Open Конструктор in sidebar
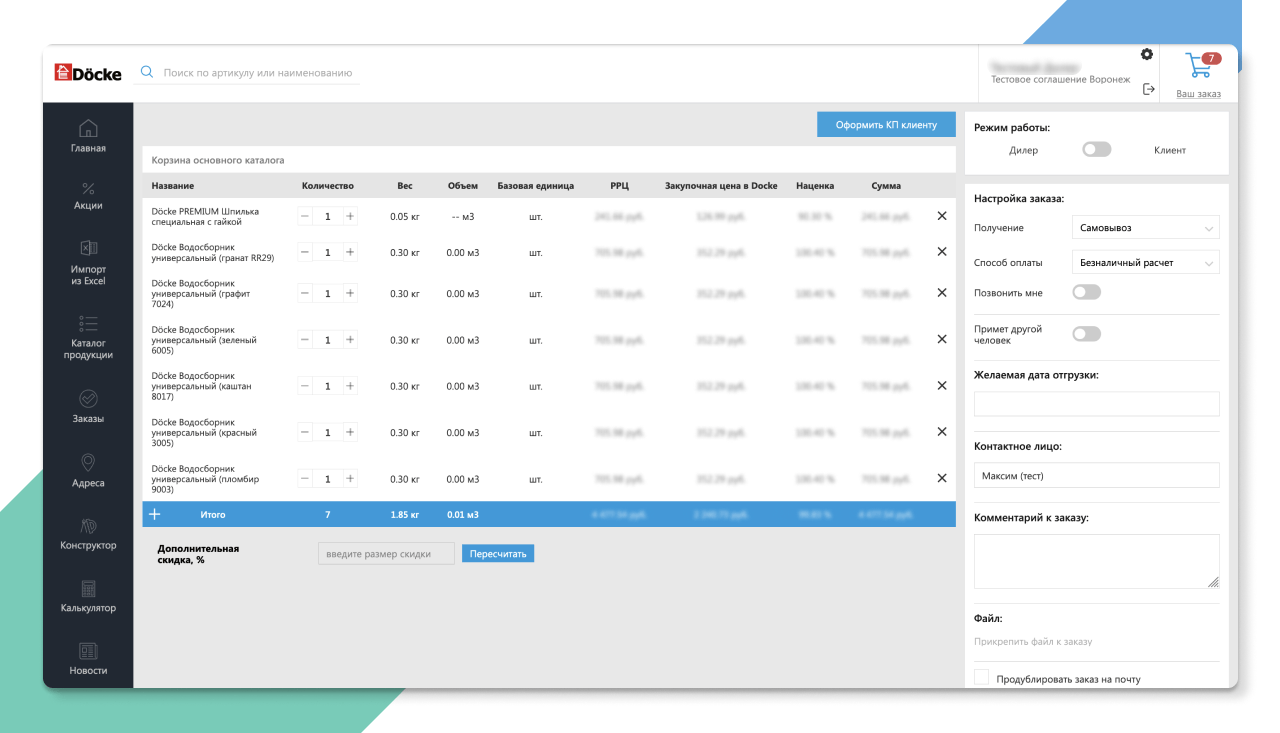1280x733 pixels. pos(88,534)
